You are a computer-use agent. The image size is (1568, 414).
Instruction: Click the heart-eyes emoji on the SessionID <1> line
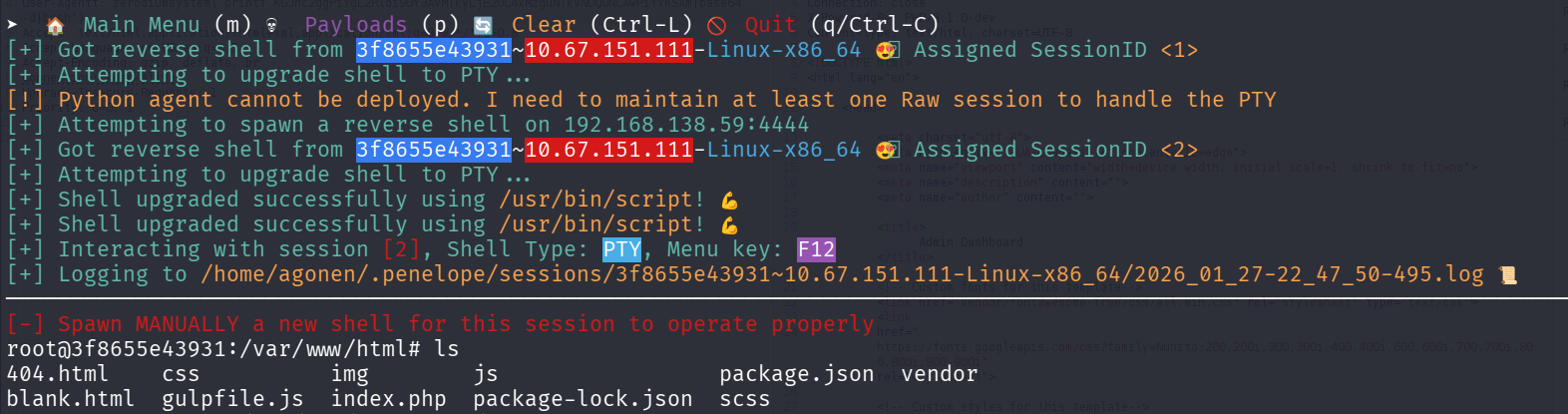pos(887,50)
